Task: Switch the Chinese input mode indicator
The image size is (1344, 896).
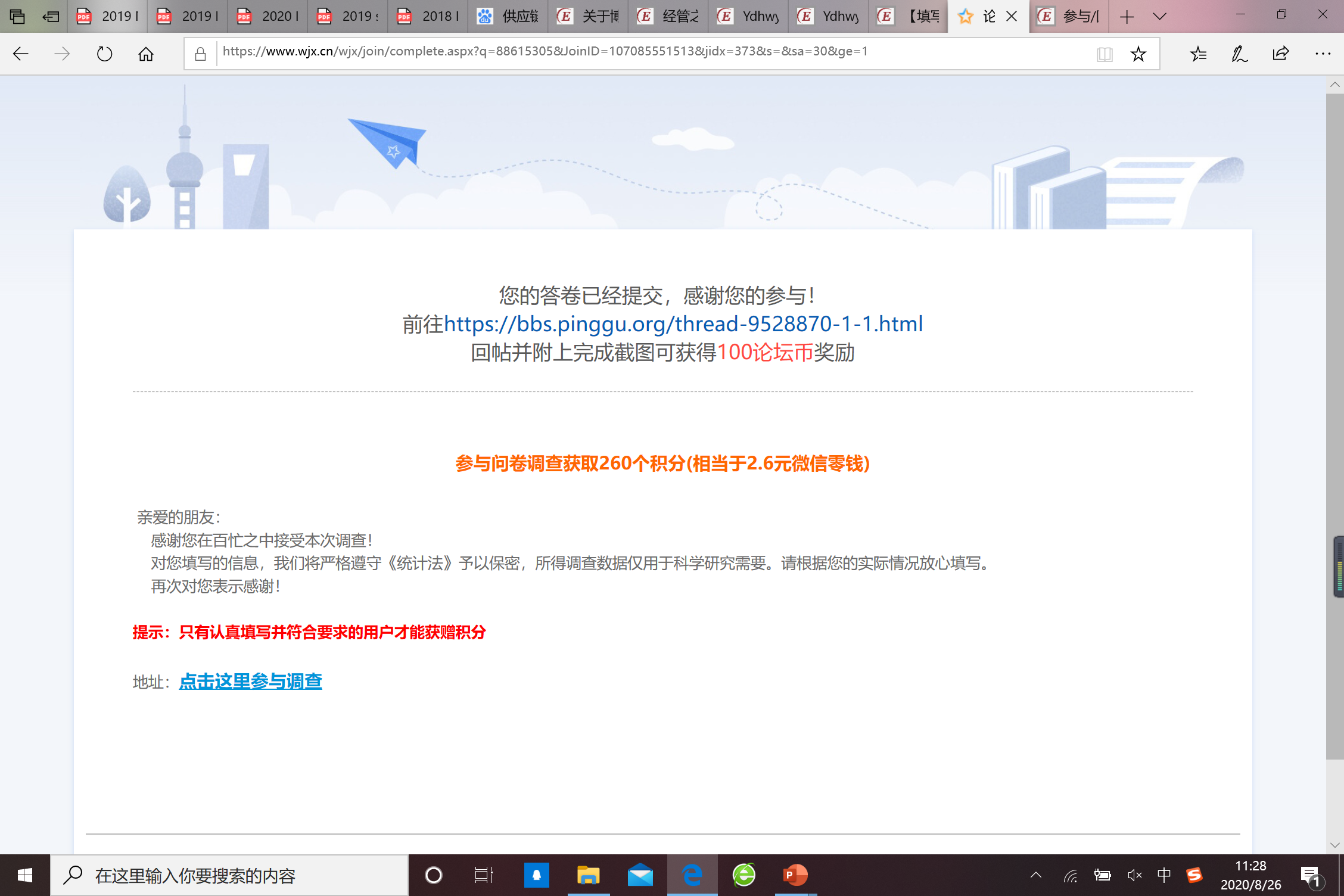Action: pyautogui.click(x=1163, y=875)
